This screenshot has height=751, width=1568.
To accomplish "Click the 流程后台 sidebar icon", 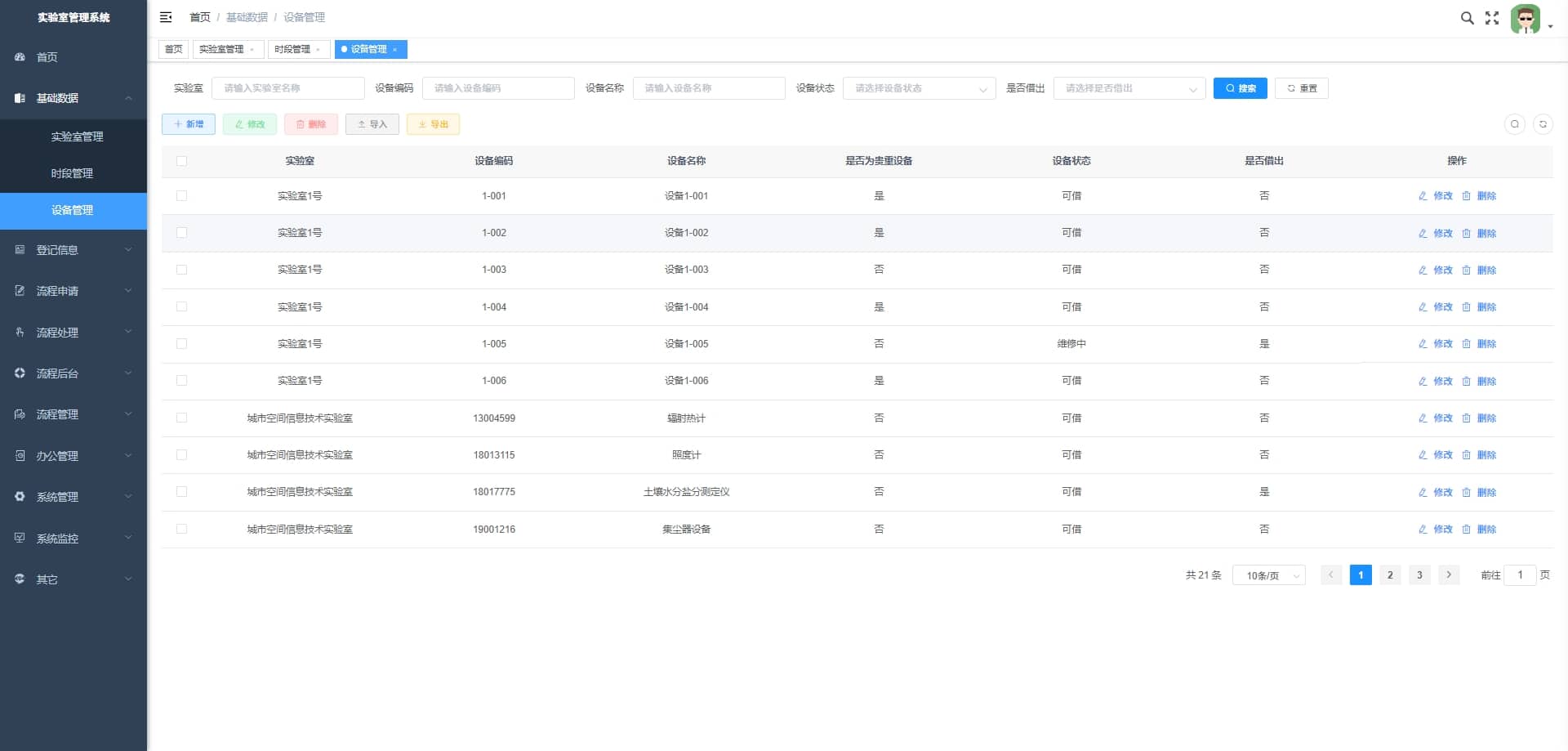I will tap(20, 373).
